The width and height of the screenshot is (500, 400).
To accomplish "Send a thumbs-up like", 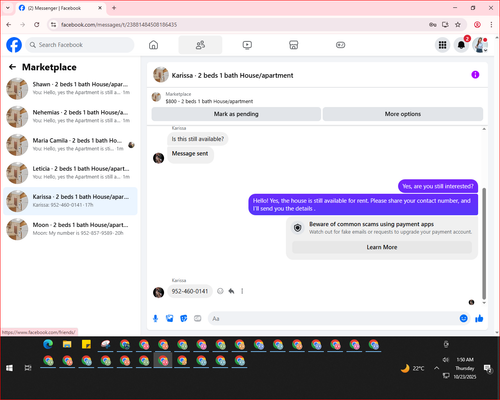I will coord(479,318).
